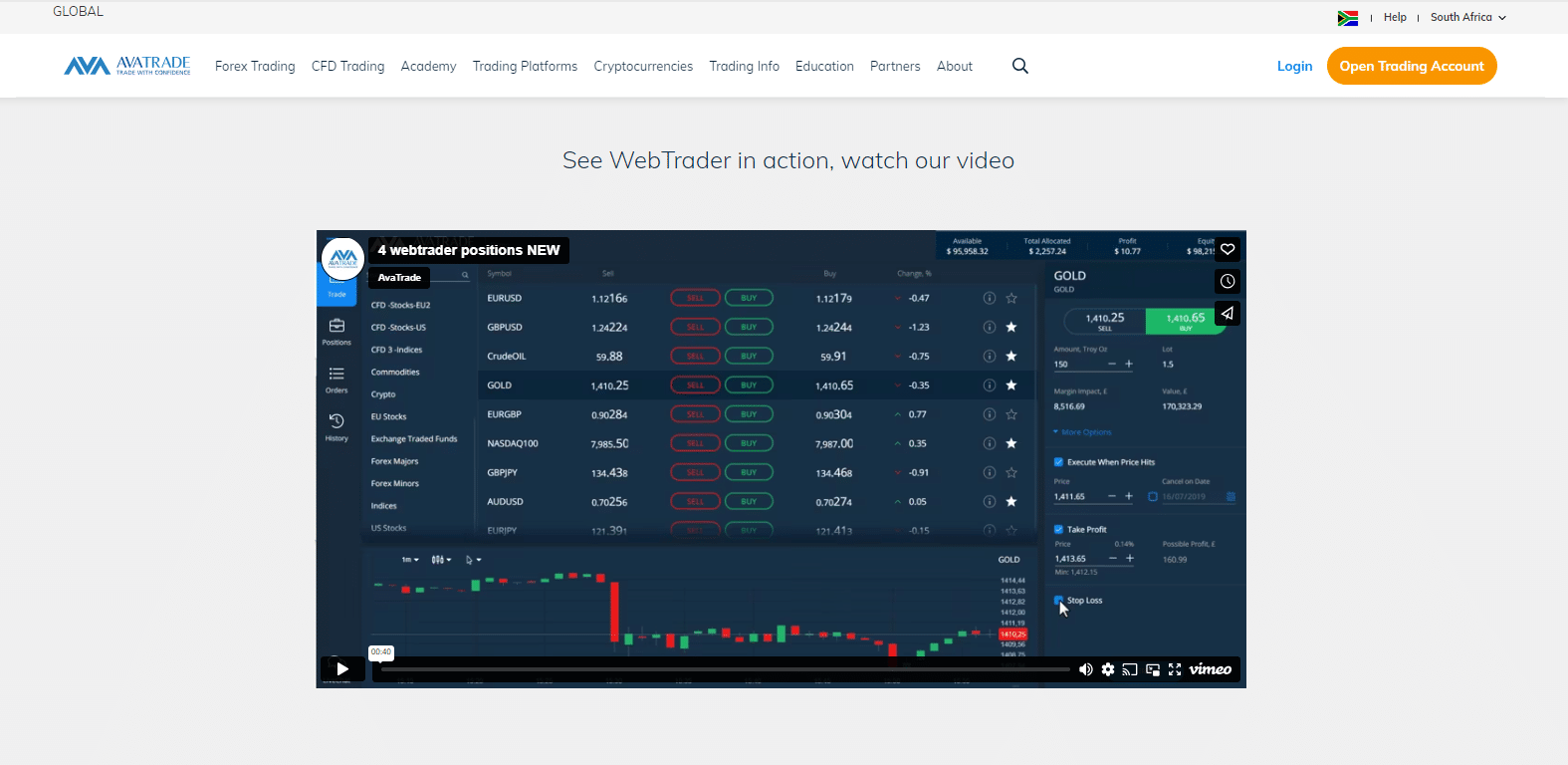Add video to Watch Later clock icon
The height and width of the screenshot is (765, 1568).
pyautogui.click(x=1228, y=281)
